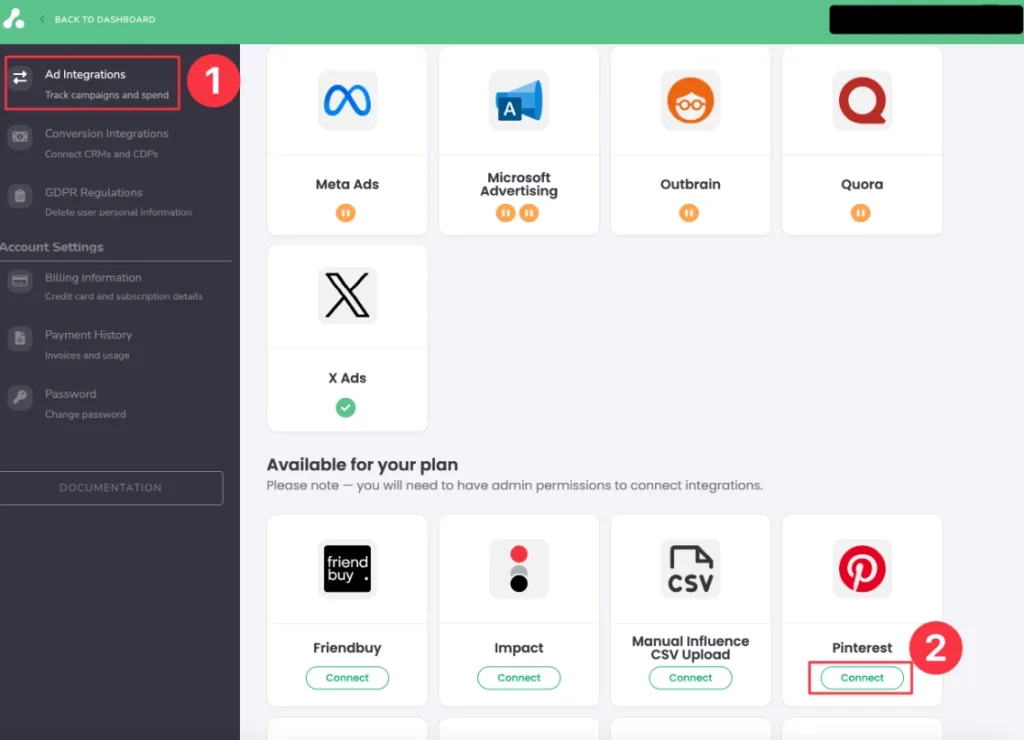Open the Quora integration icon

[x=862, y=100]
